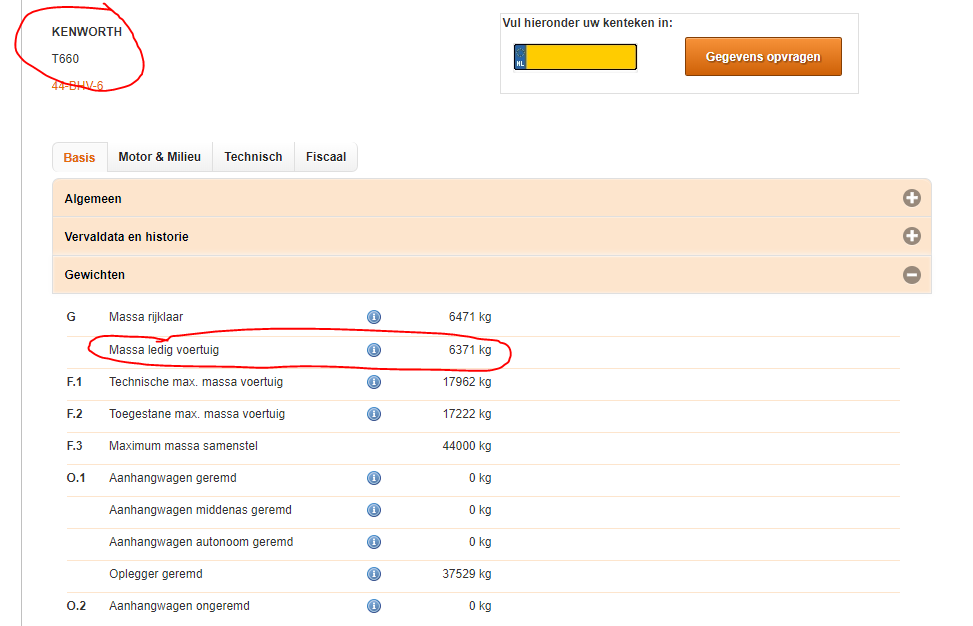Click info icon beside Aanhangwagen geremd

coord(374,478)
